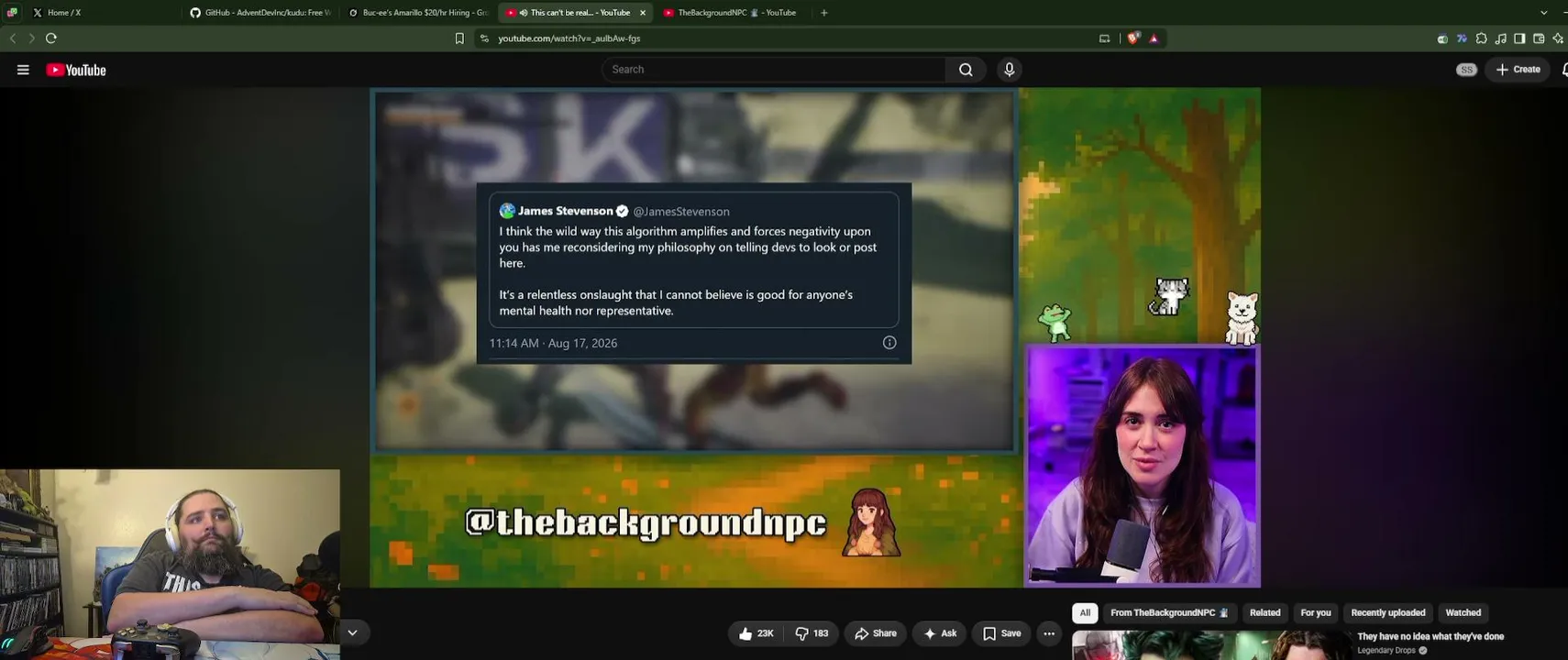The height and width of the screenshot is (660, 1568).
Task: Open the Brave Wallet icon
Action: tap(1539, 38)
